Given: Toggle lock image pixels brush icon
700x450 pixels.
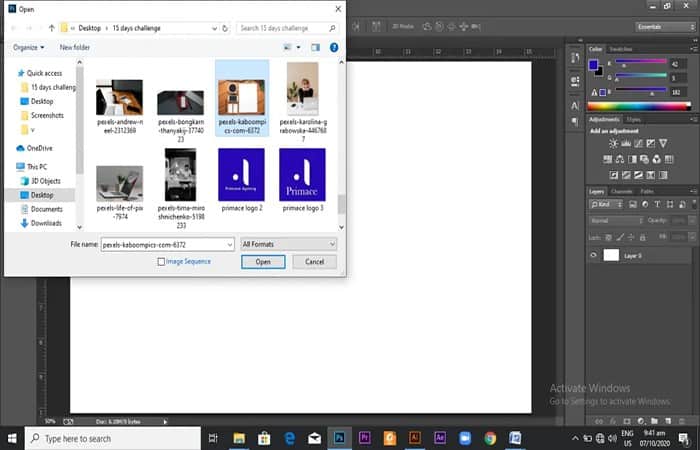Looking at the screenshot, I should (x=620, y=238).
